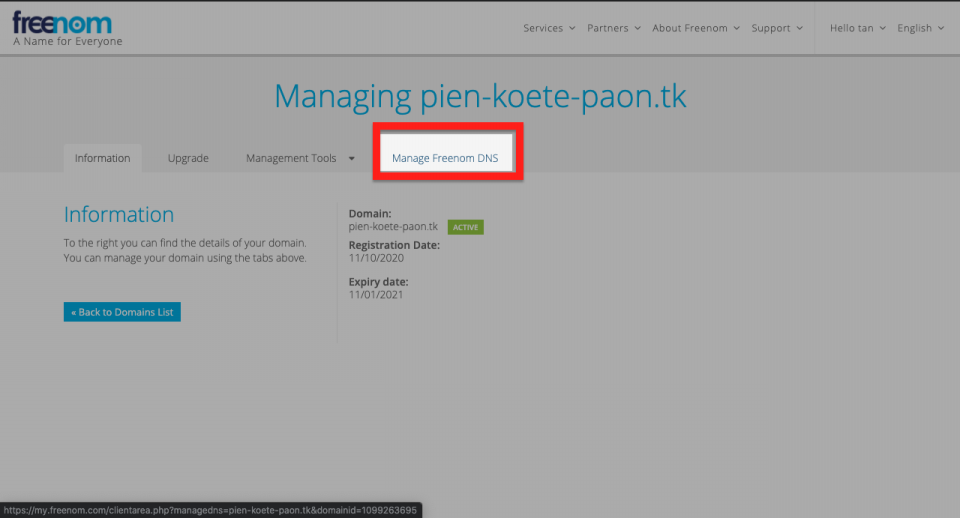Click the A Name for Everyone tagline

68,42
